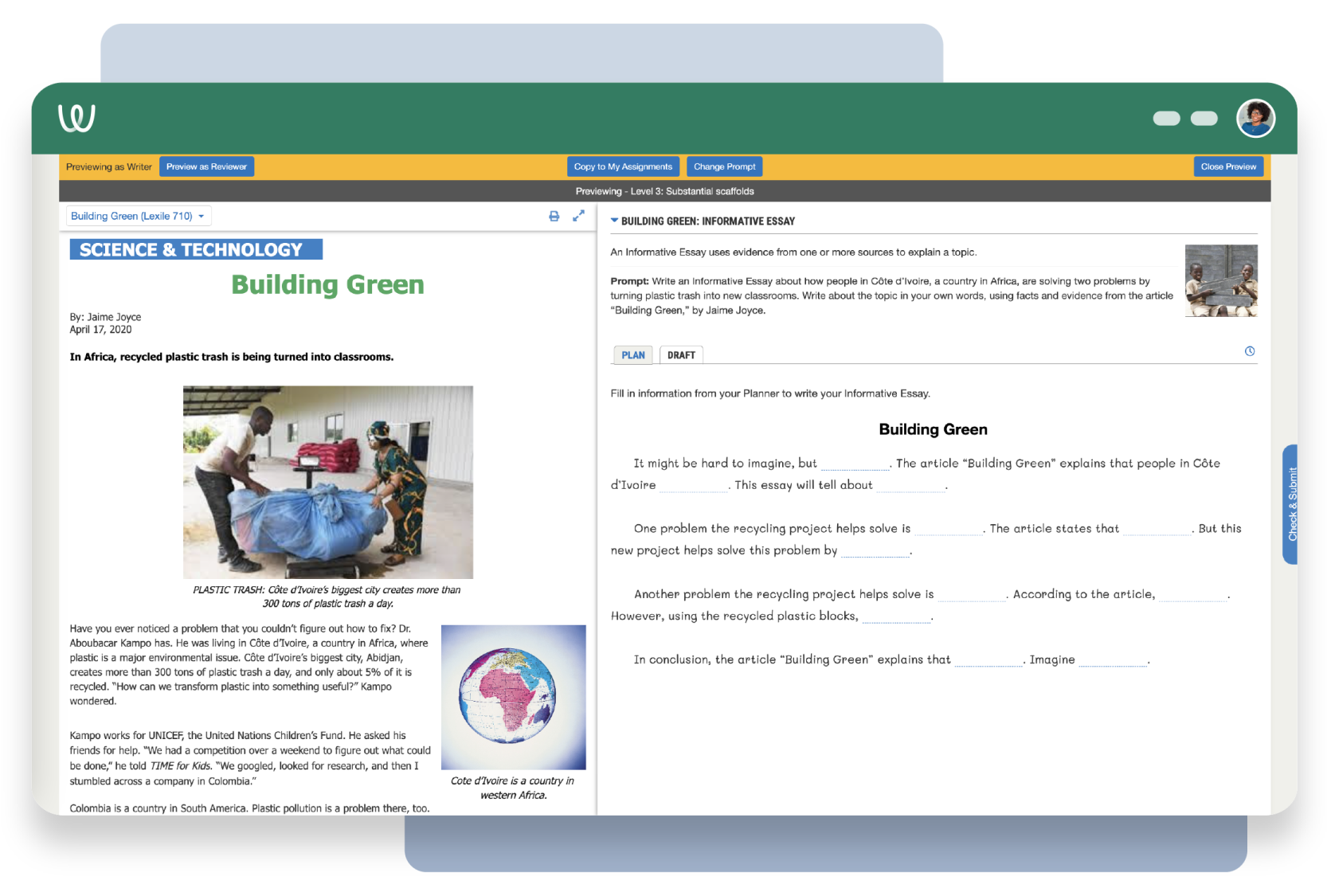Click the Change Prompt button
1327x896 pixels.
[724, 166]
